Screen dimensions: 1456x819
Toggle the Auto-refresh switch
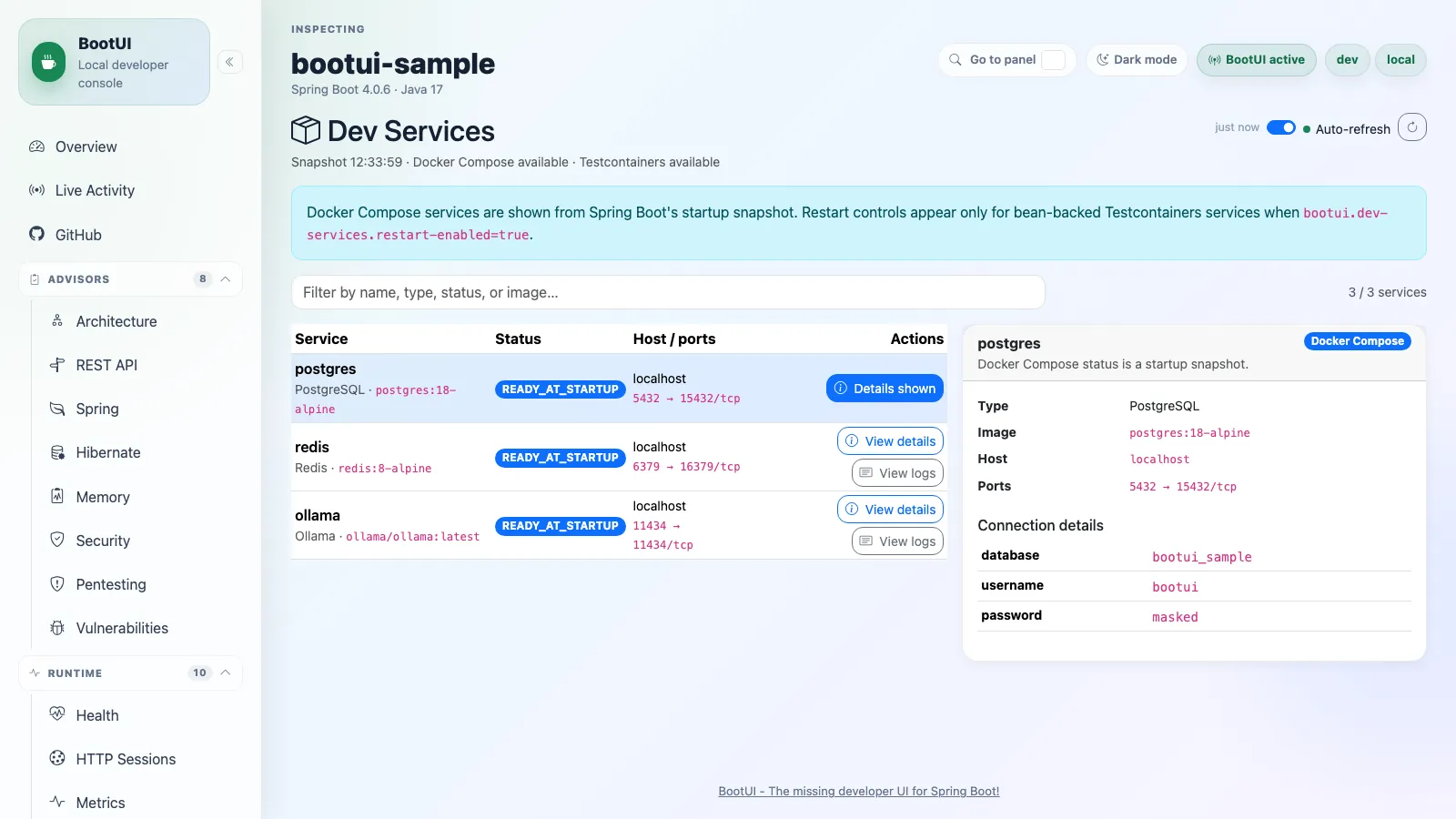pos(1281,127)
